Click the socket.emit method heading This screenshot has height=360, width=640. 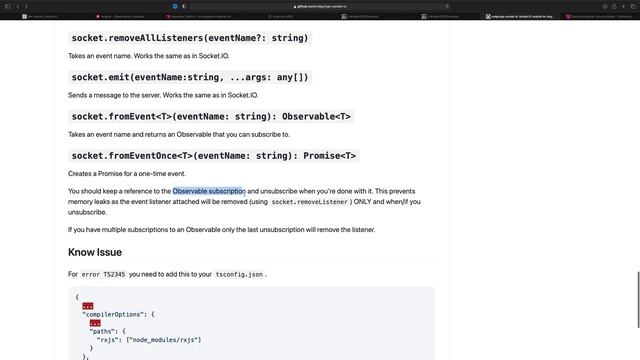click(190, 77)
